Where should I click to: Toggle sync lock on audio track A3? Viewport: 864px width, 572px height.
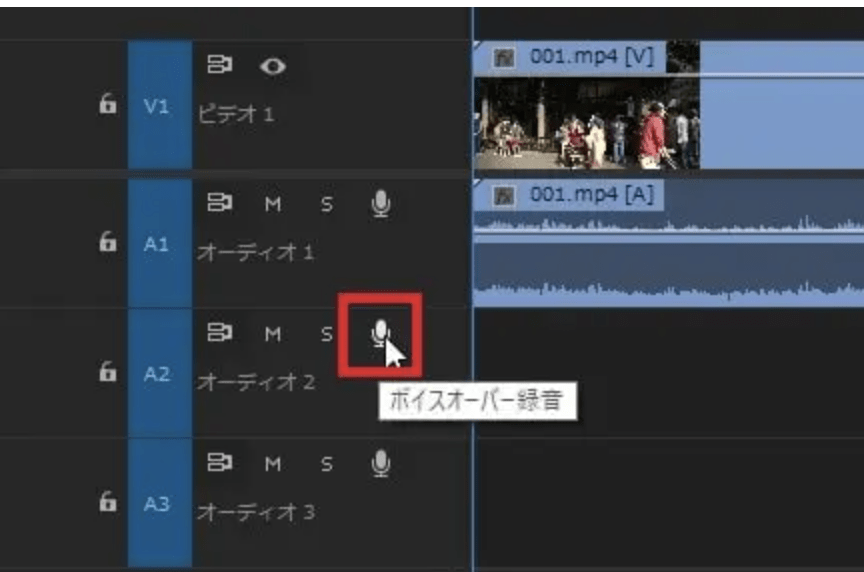pos(218,463)
